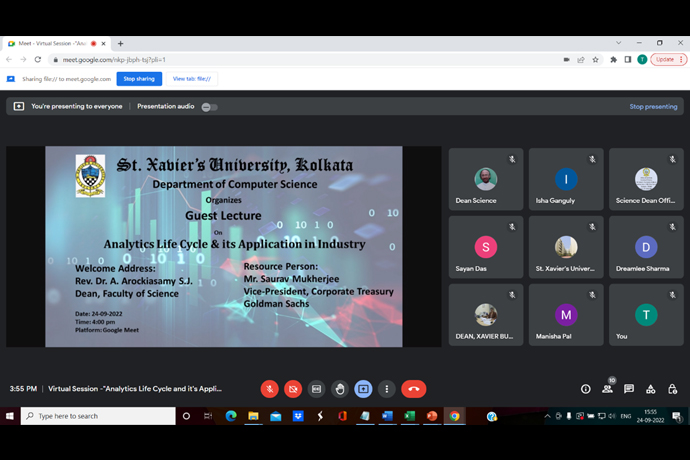Open the Activities panel
The width and height of the screenshot is (690, 460).
click(x=650, y=389)
